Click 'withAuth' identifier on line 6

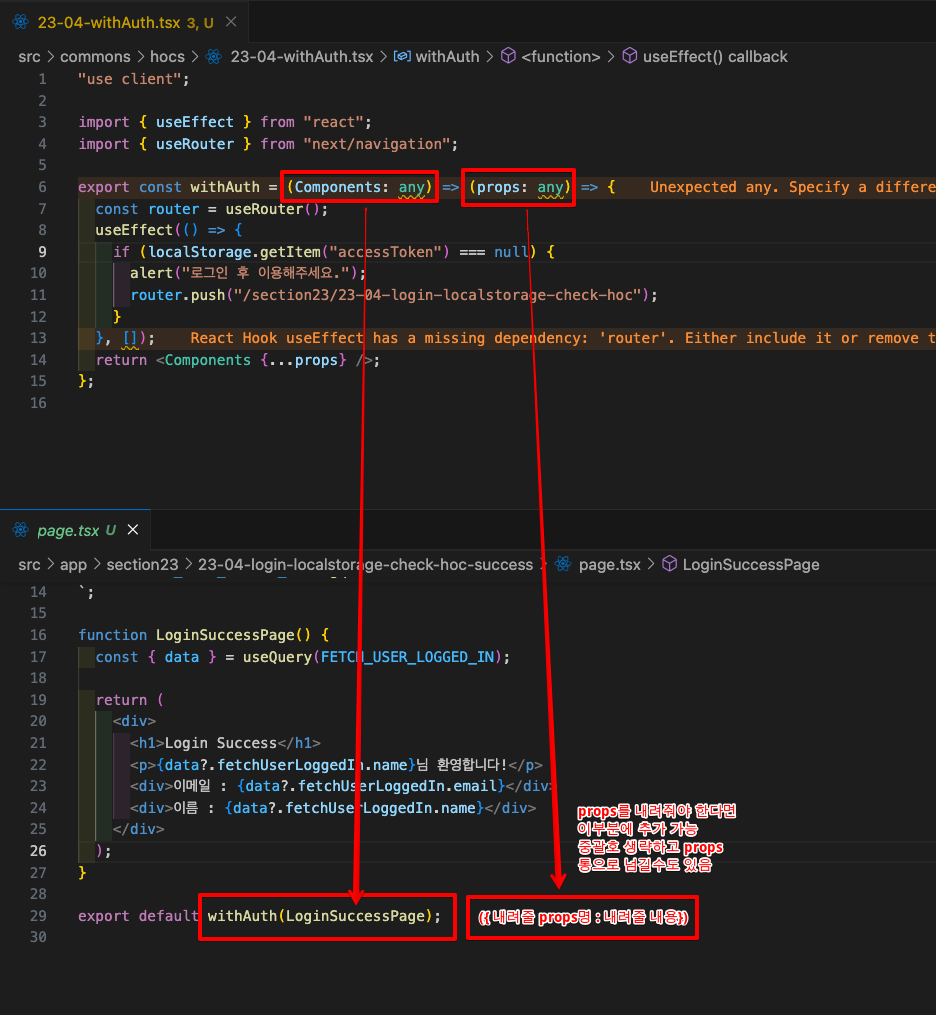point(225,188)
